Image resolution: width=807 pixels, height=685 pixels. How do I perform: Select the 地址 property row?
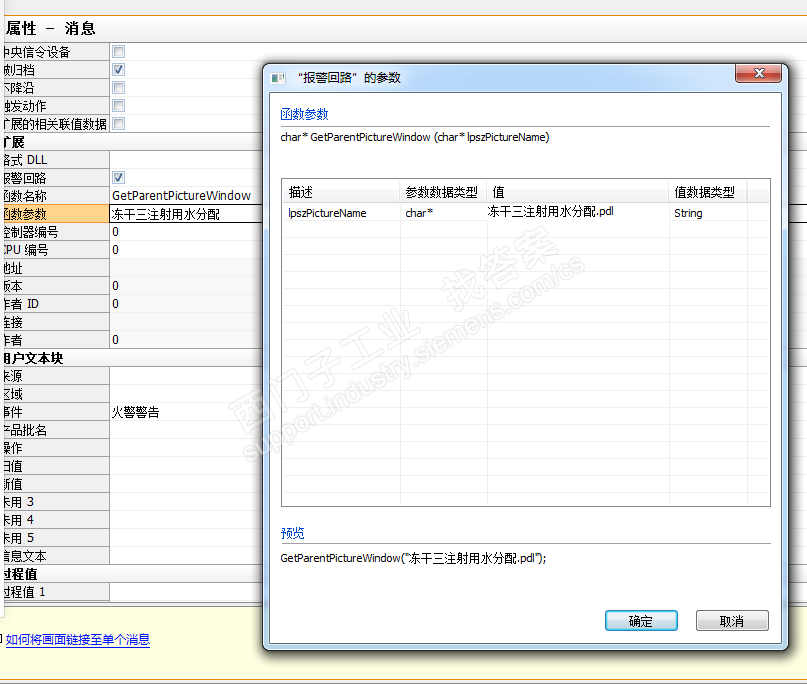pyautogui.click(x=55, y=268)
